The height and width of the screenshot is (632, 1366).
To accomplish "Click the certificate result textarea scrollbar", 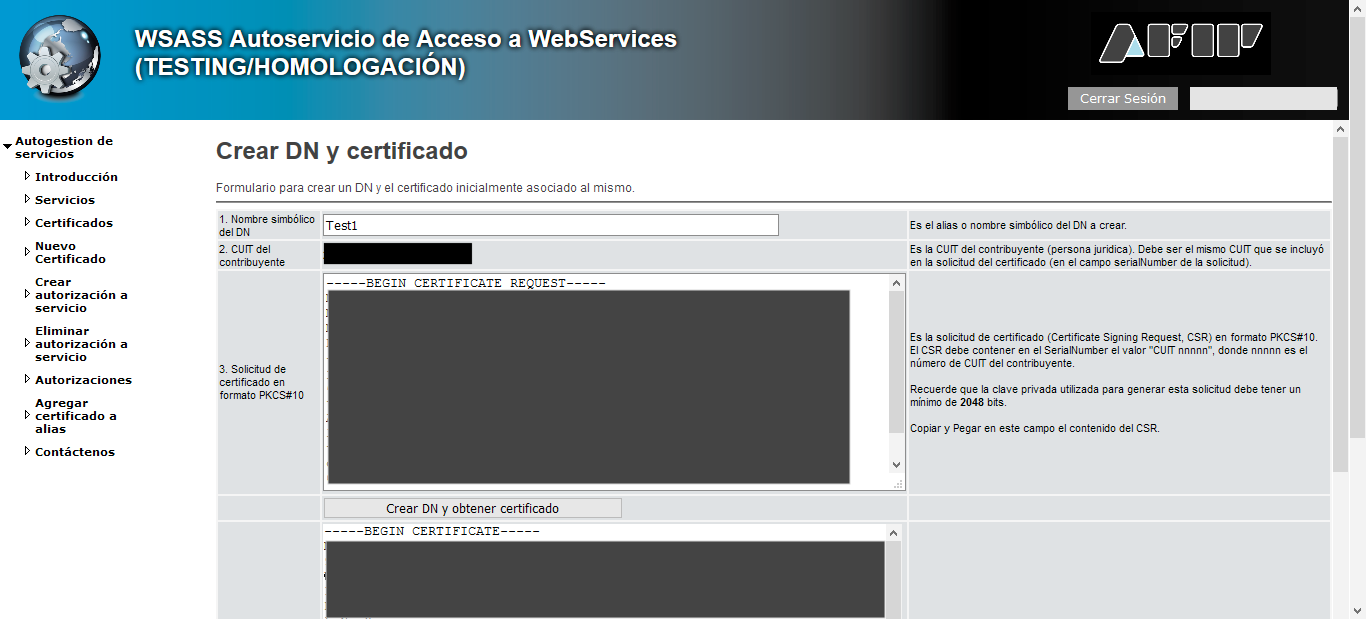I will point(893,572).
